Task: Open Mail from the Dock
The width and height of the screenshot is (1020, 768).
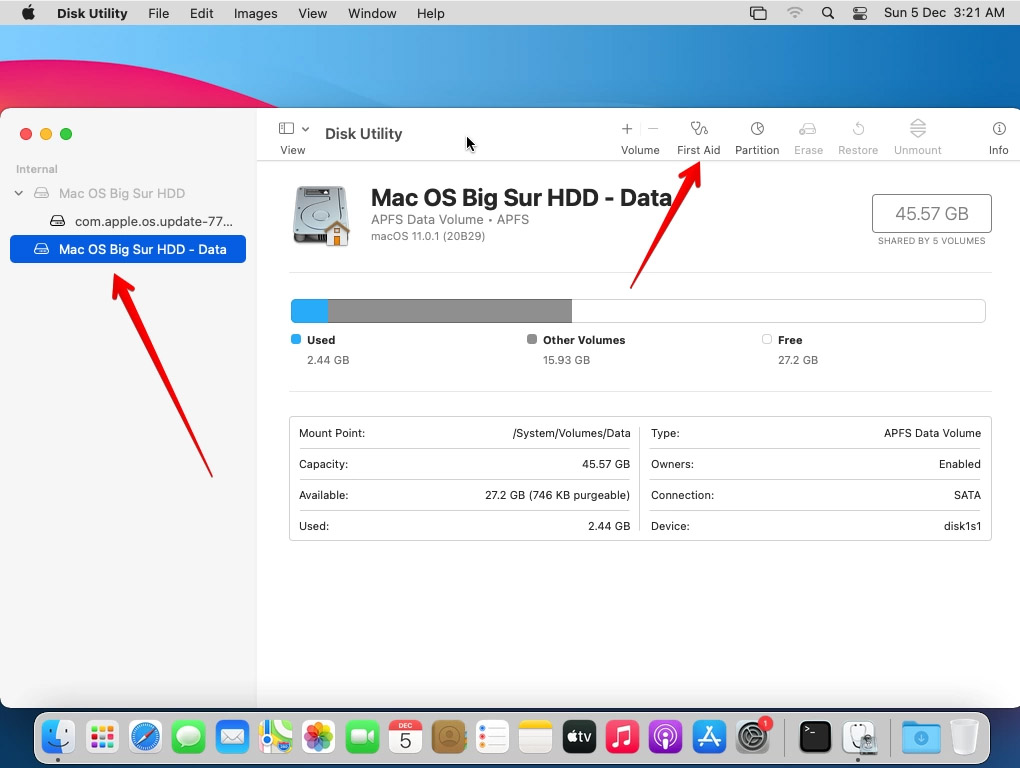Action: pos(232,737)
